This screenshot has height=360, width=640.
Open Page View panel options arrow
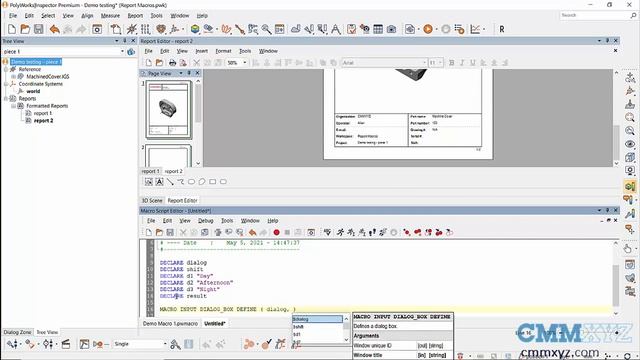(x=181, y=73)
